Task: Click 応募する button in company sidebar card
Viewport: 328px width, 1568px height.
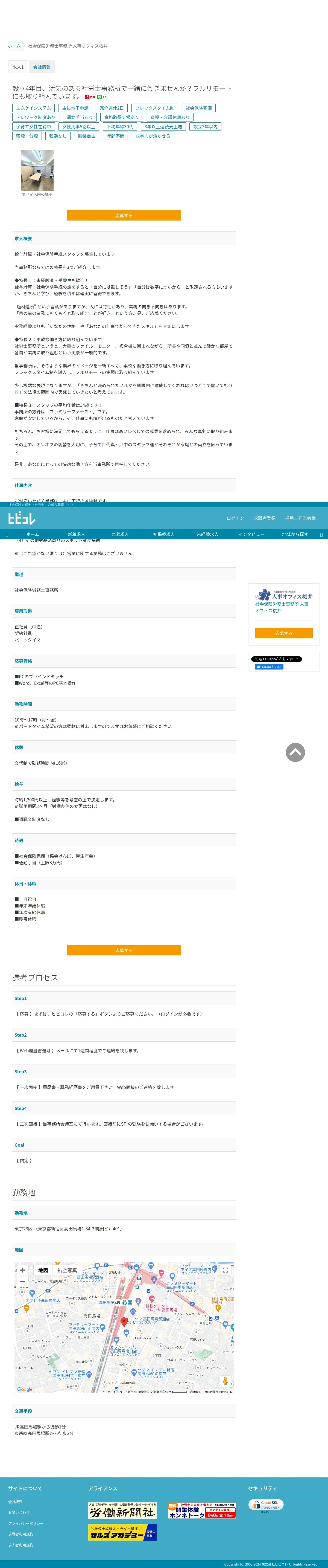Action: [283, 633]
